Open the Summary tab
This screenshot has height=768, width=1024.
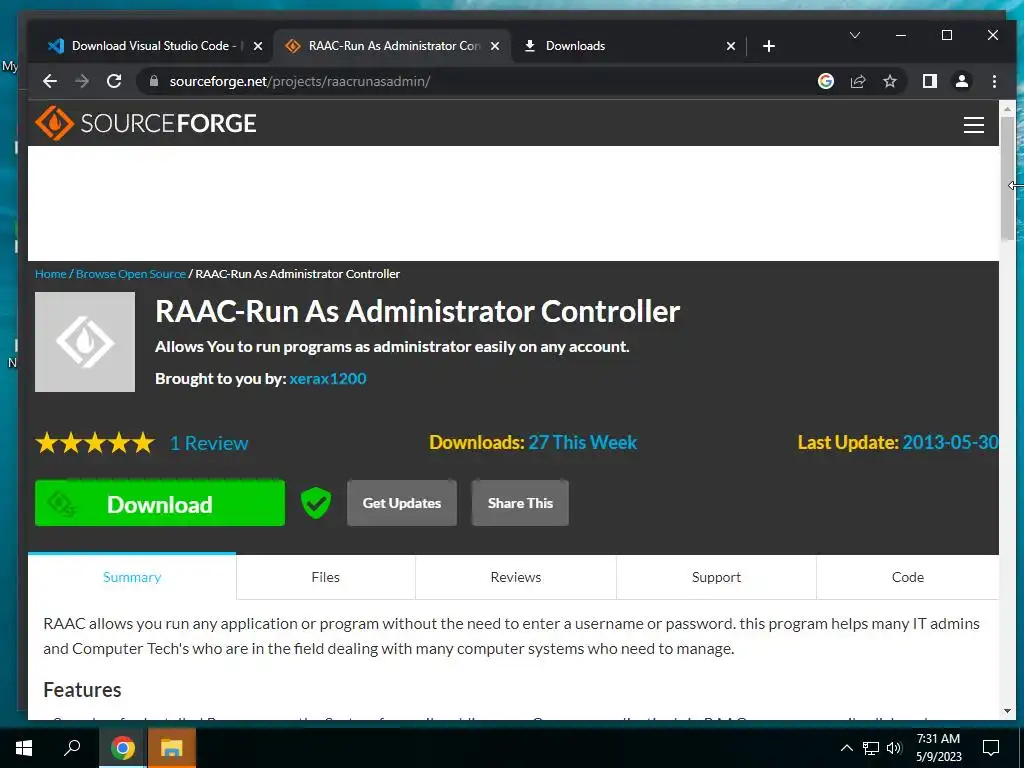pos(132,577)
